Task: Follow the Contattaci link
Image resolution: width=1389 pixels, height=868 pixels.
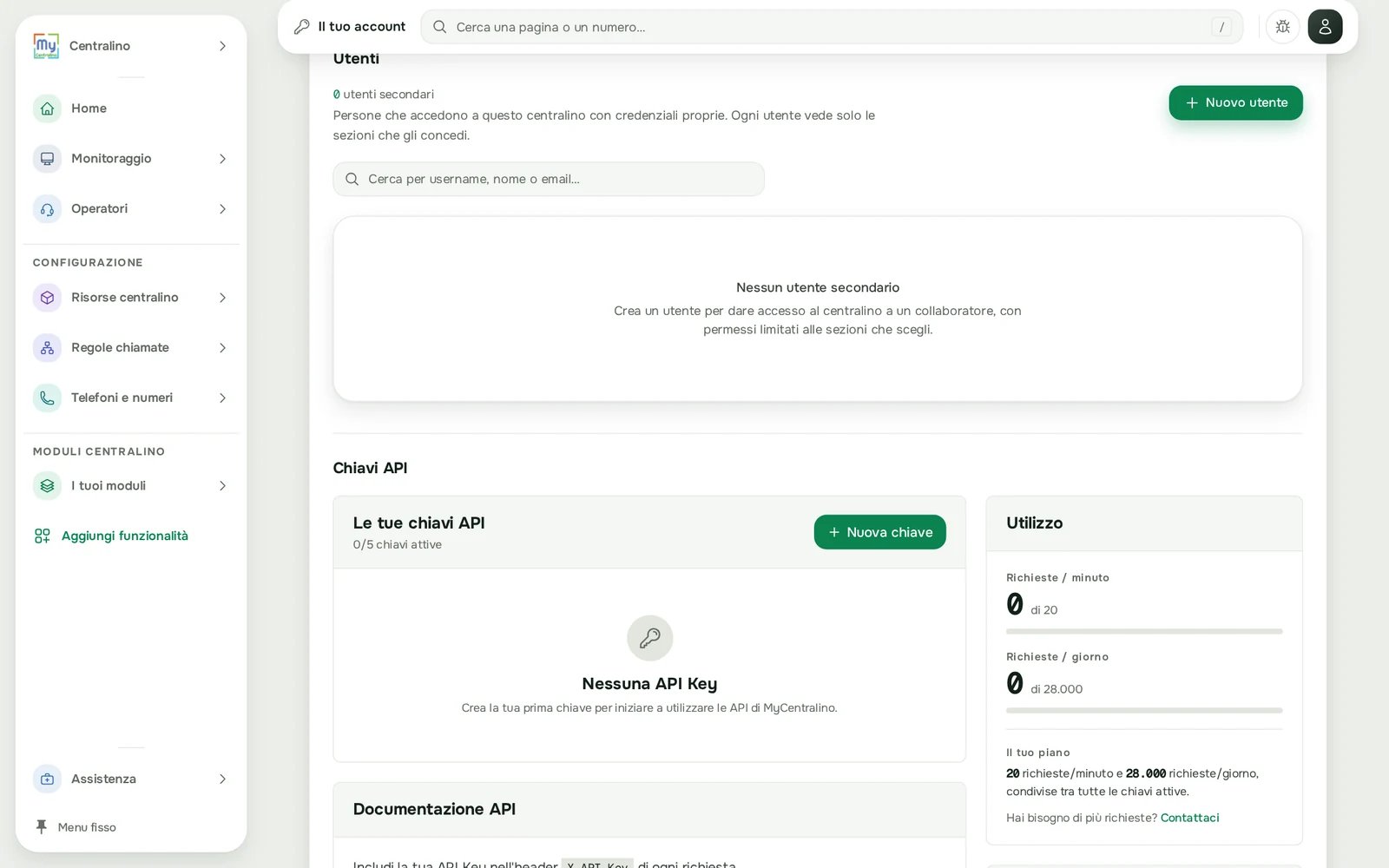Action: click(1189, 818)
